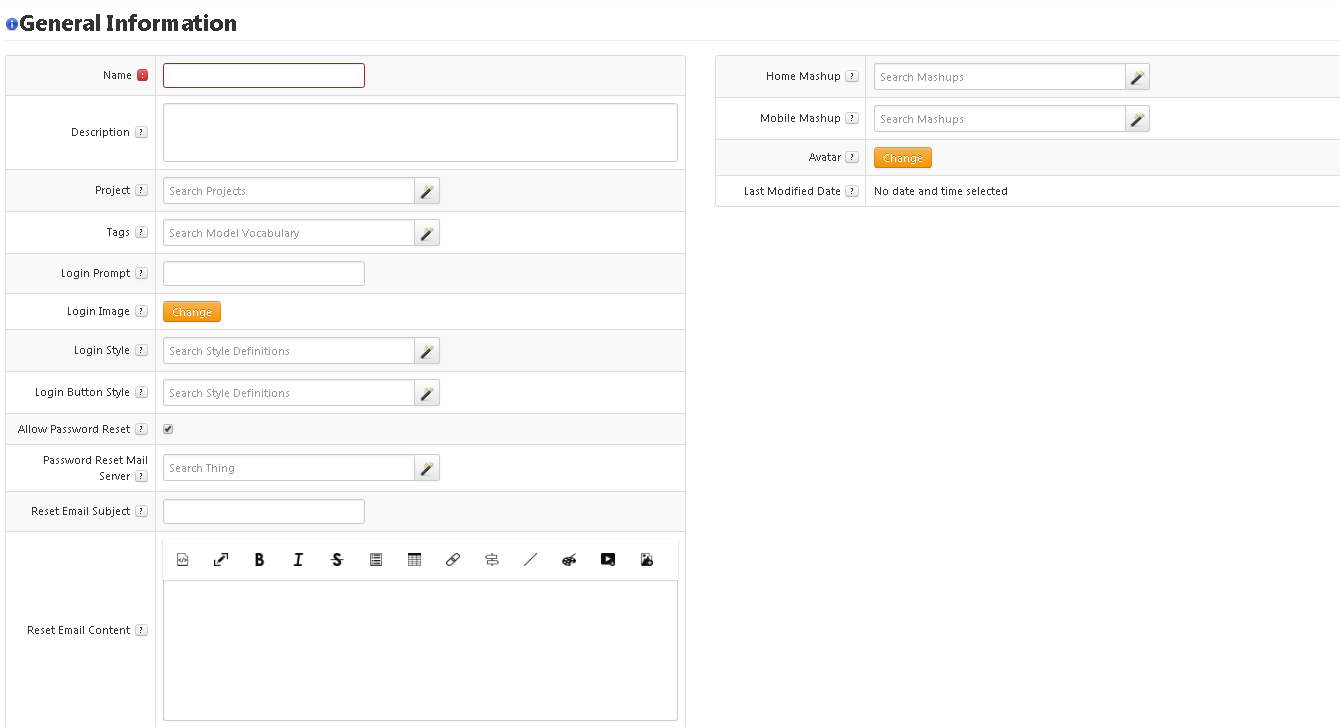Click into the Description text area

click(x=420, y=132)
